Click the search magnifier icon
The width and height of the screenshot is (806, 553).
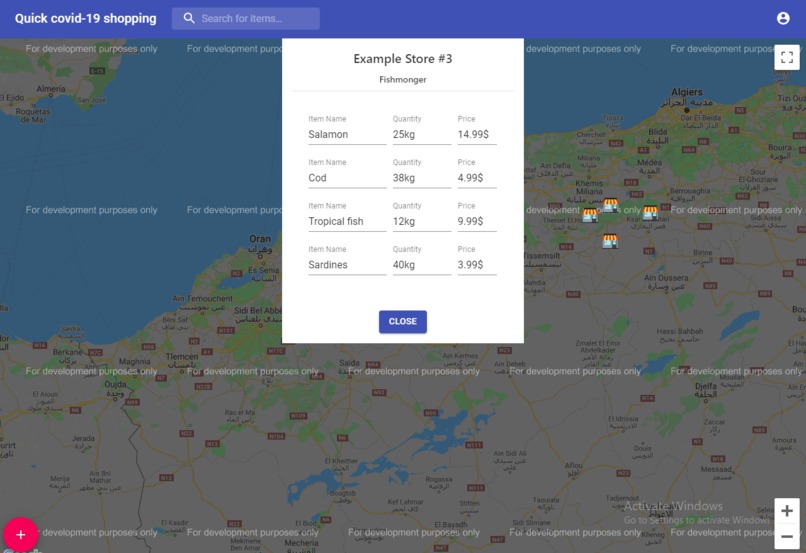click(x=189, y=19)
